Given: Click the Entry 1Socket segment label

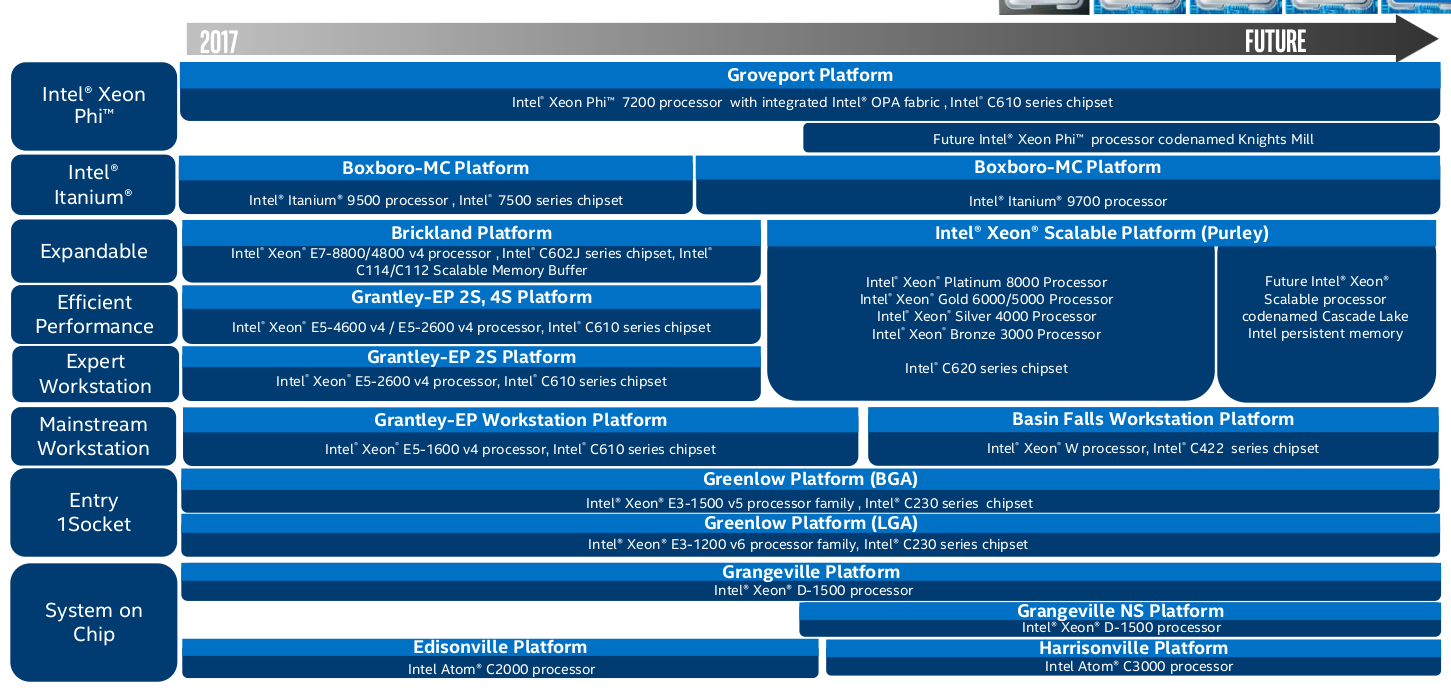Looking at the screenshot, I should coord(94,512).
